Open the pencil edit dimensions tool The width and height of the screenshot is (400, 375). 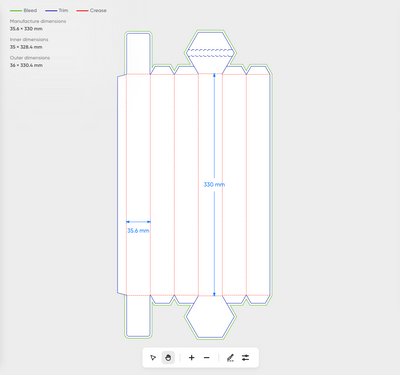(x=230, y=358)
